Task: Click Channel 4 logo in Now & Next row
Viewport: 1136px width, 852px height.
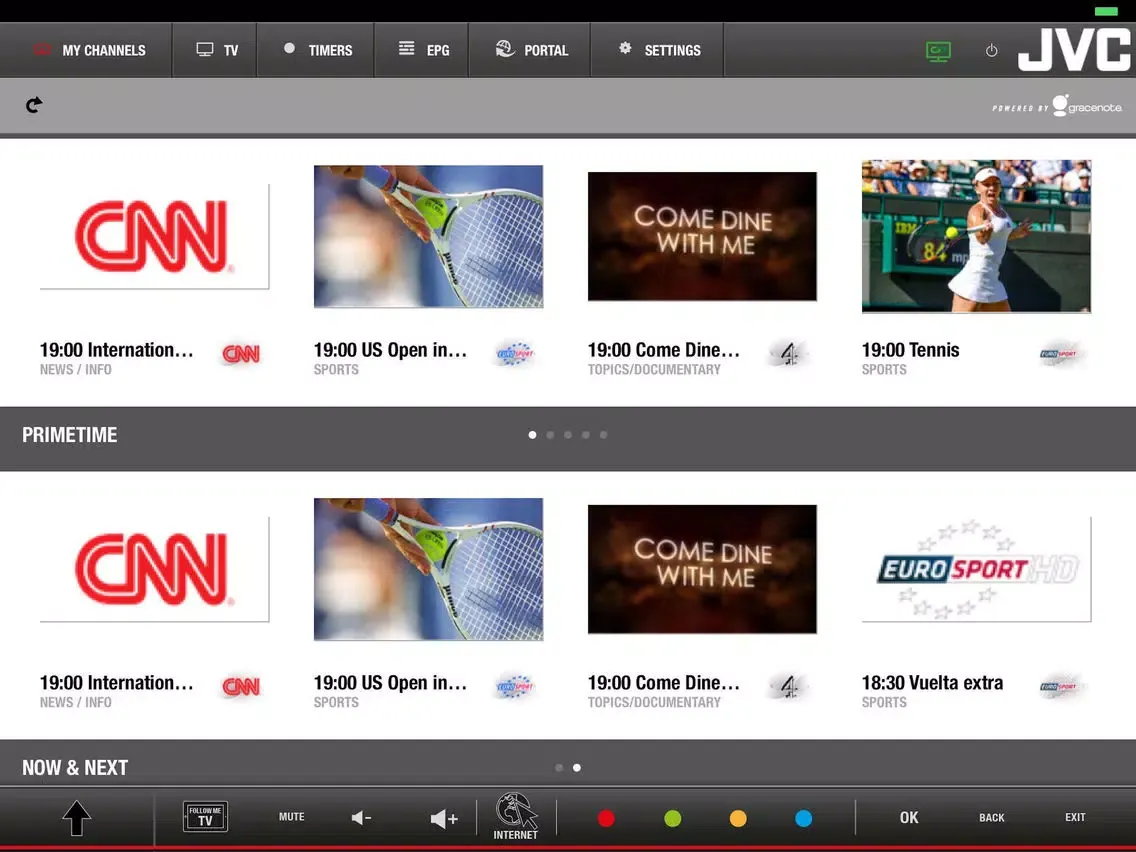Action: point(789,686)
